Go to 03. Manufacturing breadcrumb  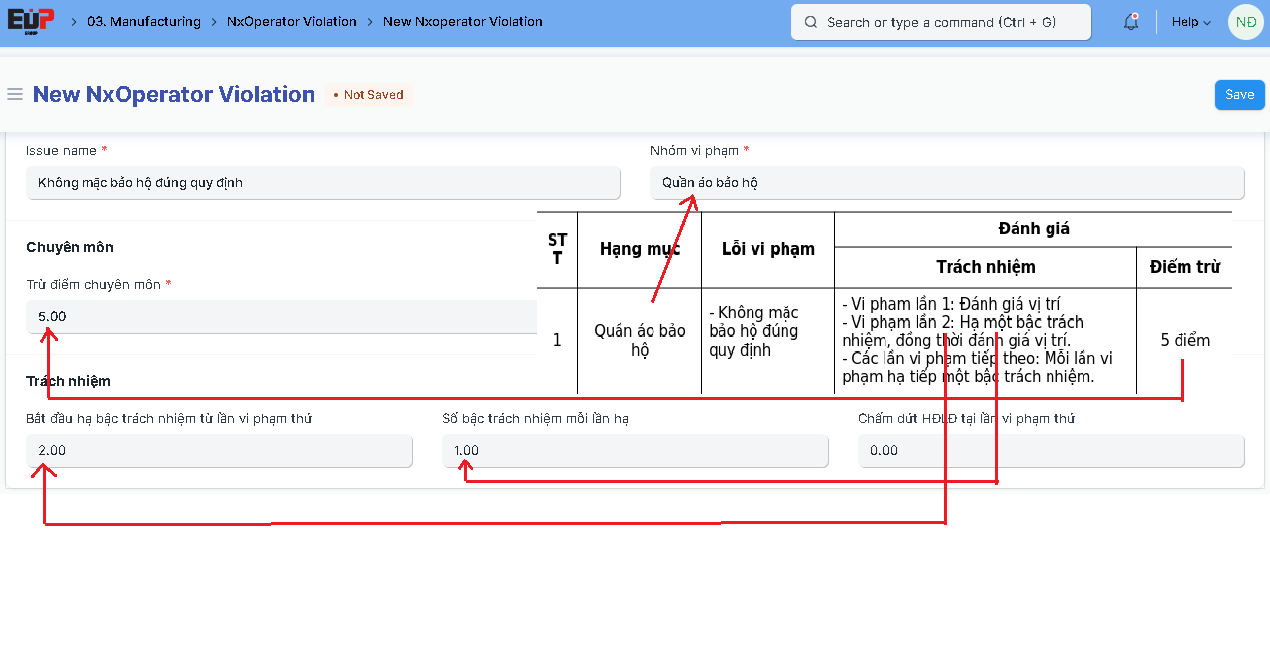click(x=143, y=22)
